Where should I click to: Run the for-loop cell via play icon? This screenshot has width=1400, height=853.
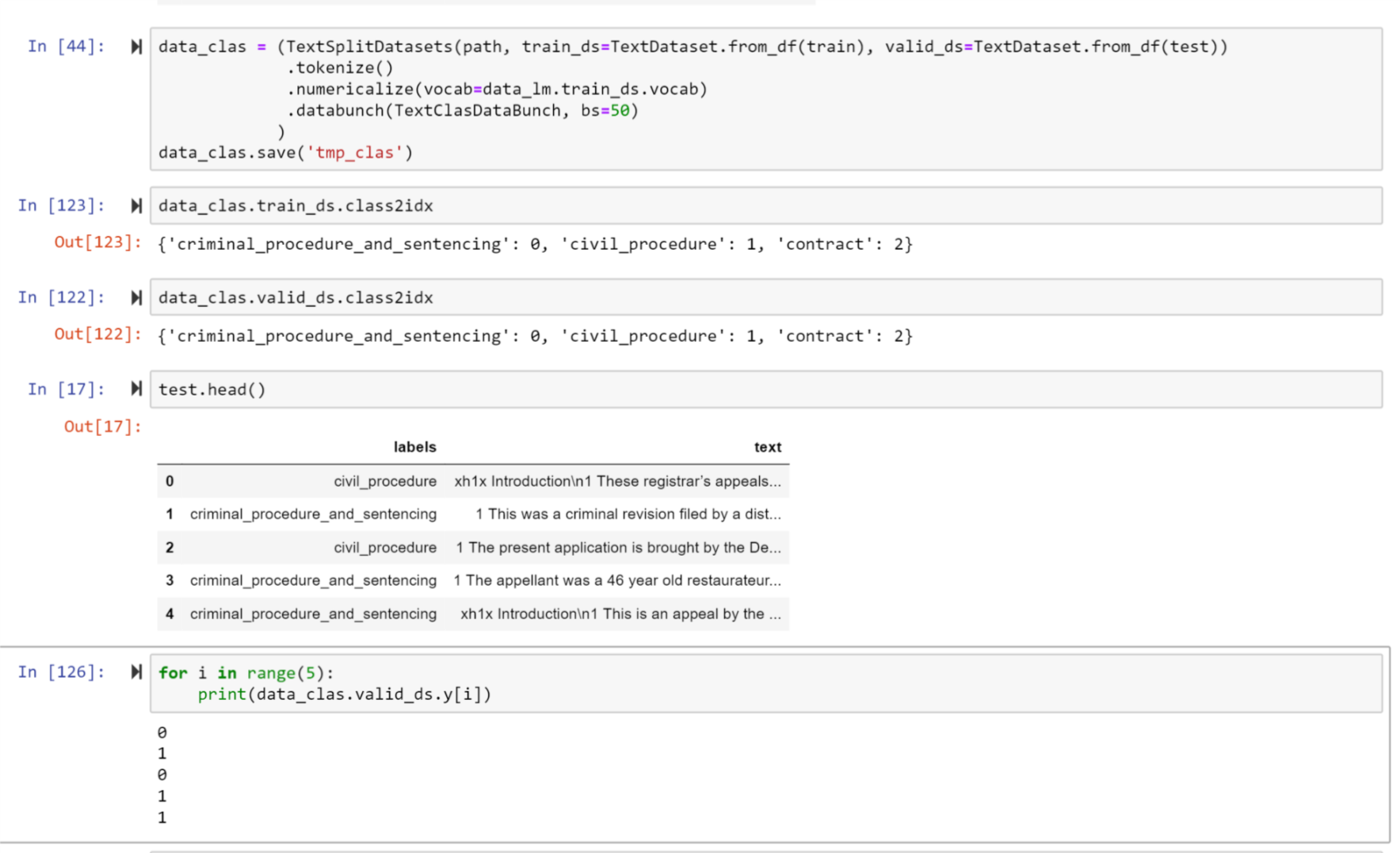135,671
